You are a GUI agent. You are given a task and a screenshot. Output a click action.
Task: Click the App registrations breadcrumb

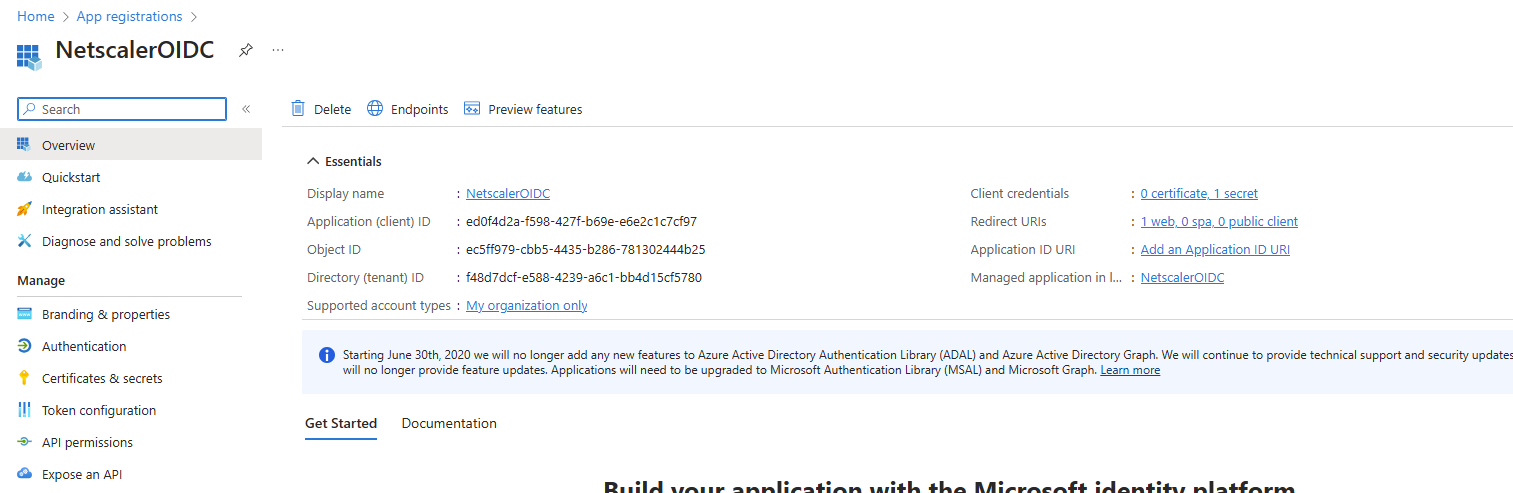130,16
